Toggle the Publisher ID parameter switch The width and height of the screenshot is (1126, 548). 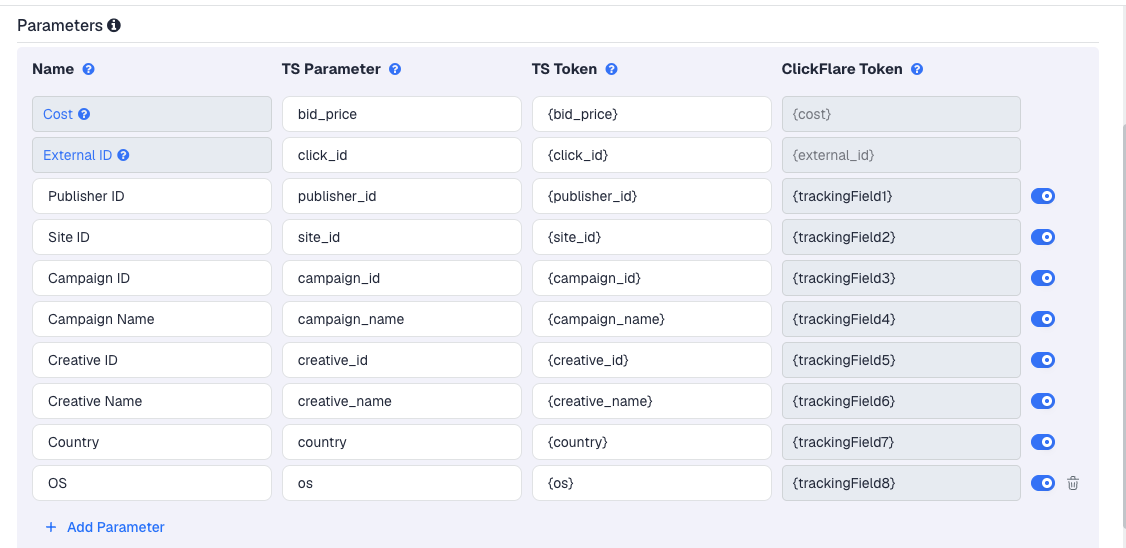1043,196
